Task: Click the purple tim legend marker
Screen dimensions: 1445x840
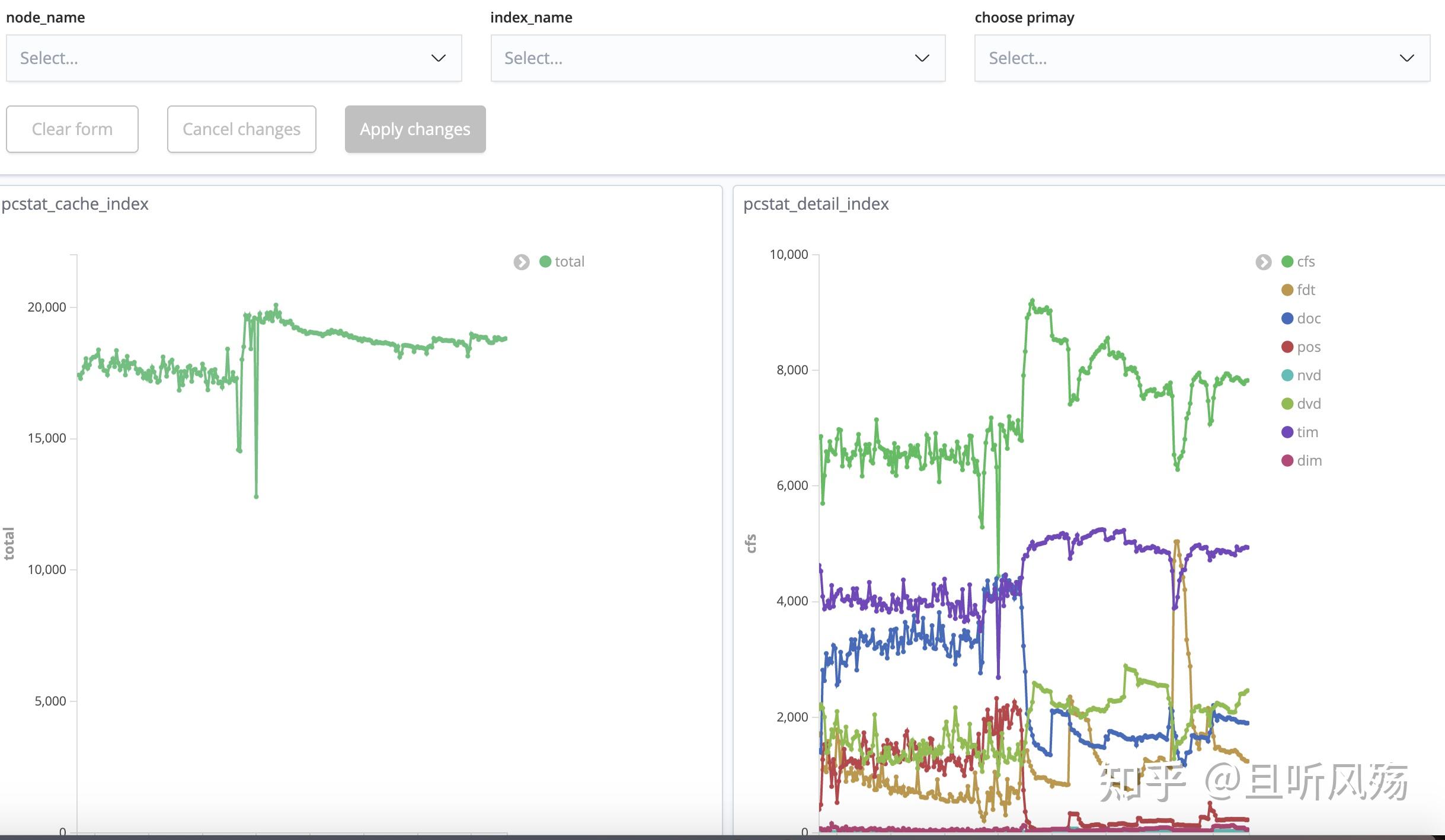Action: tap(1286, 432)
